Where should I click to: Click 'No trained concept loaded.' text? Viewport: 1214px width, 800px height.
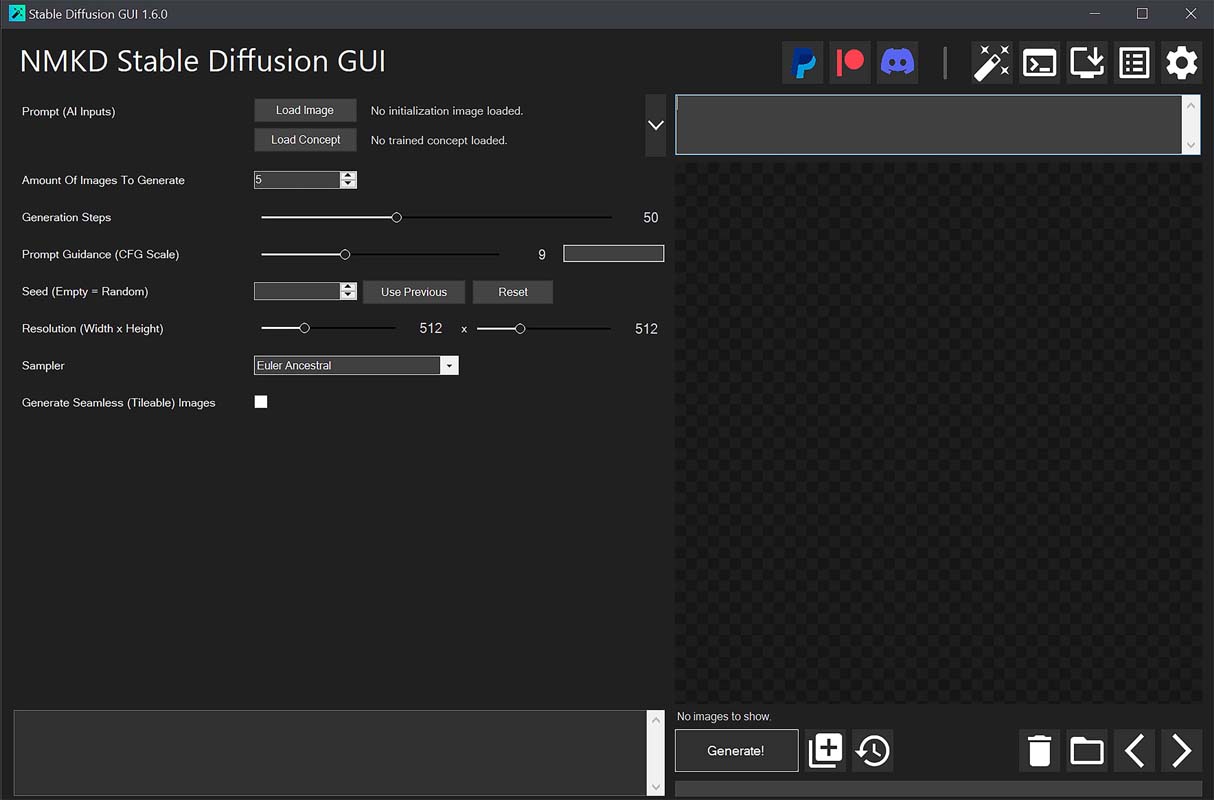(439, 141)
